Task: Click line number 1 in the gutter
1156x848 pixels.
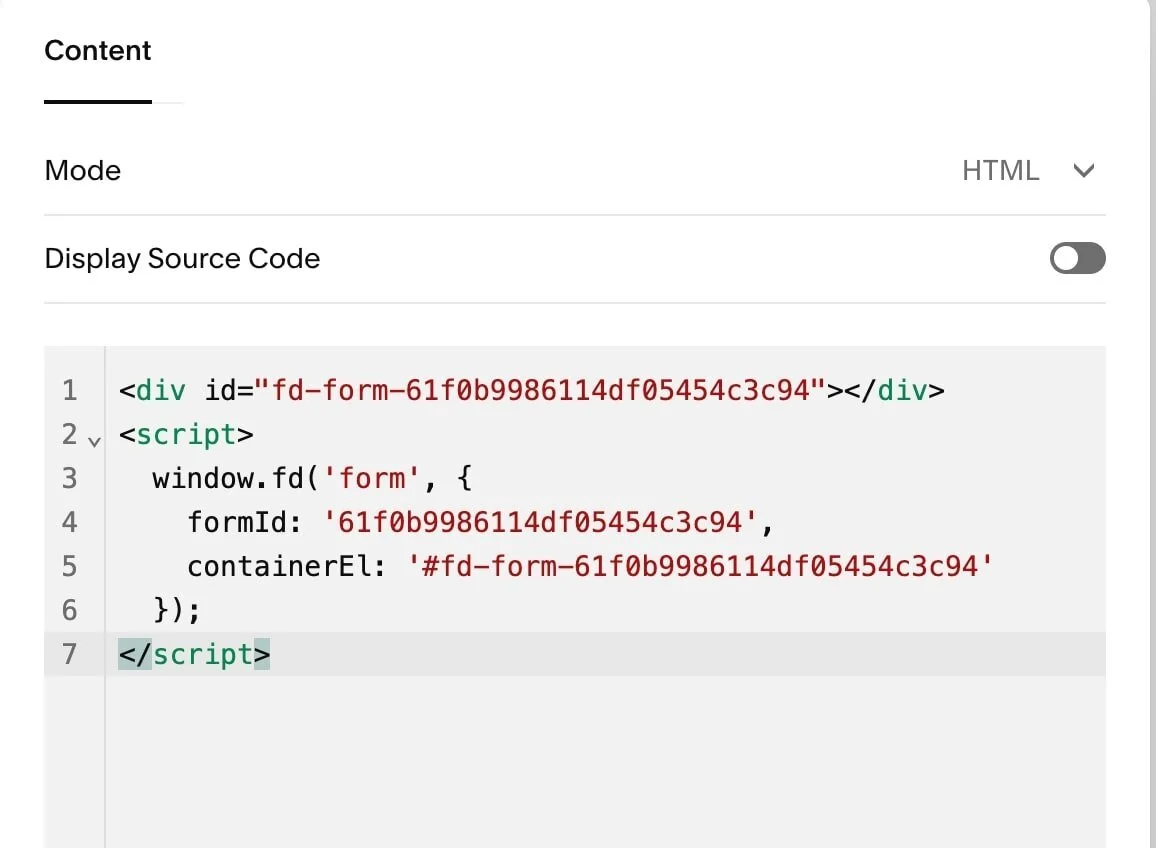Action: pos(70,390)
